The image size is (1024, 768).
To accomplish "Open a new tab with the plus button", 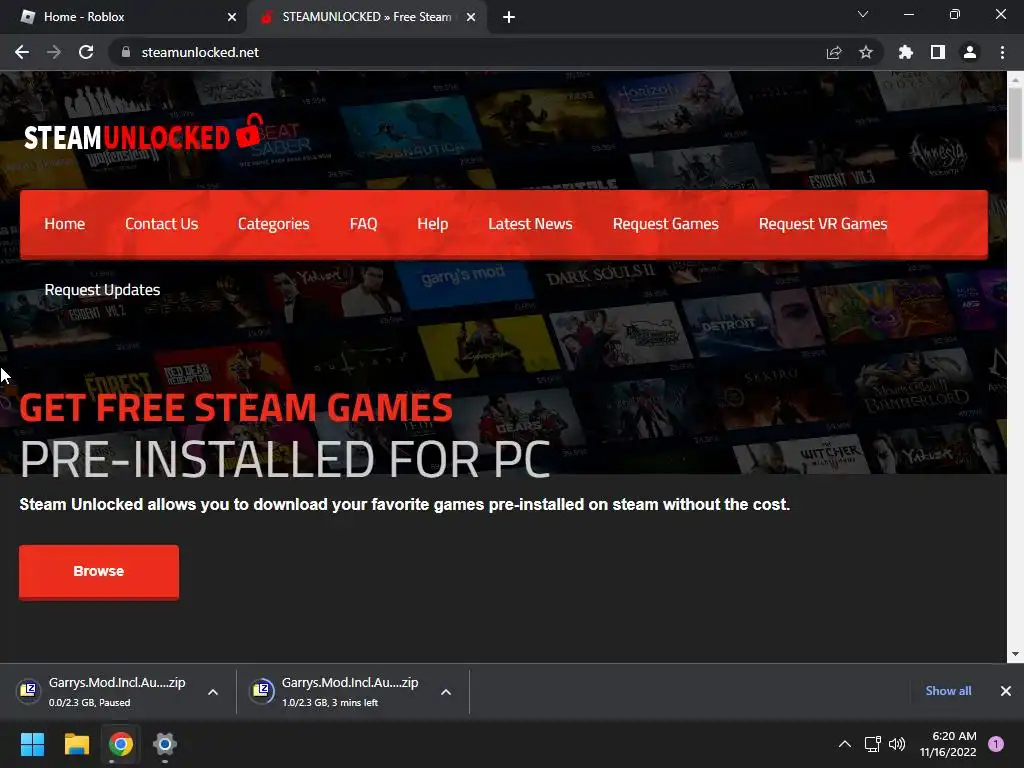I will (x=509, y=17).
